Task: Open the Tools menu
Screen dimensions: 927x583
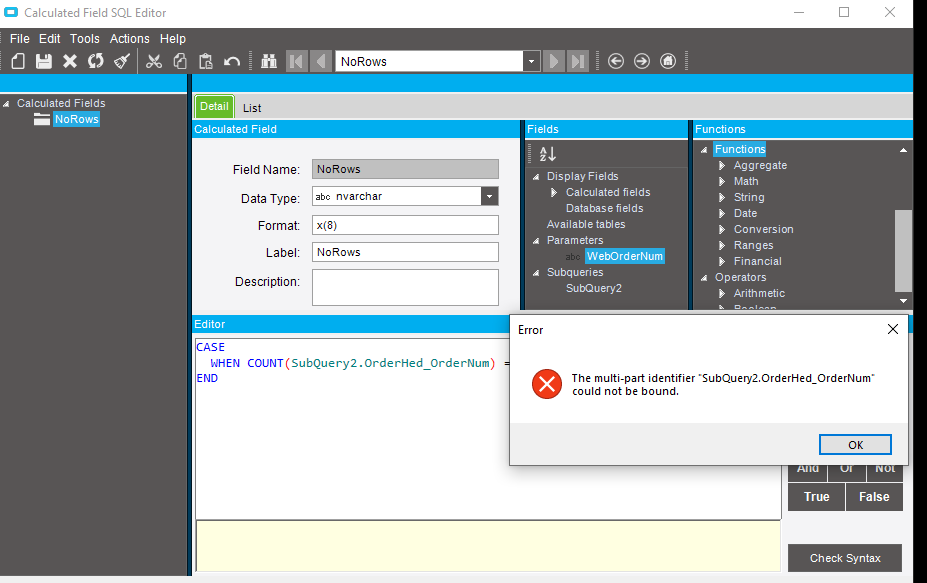Action: coord(85,38)
